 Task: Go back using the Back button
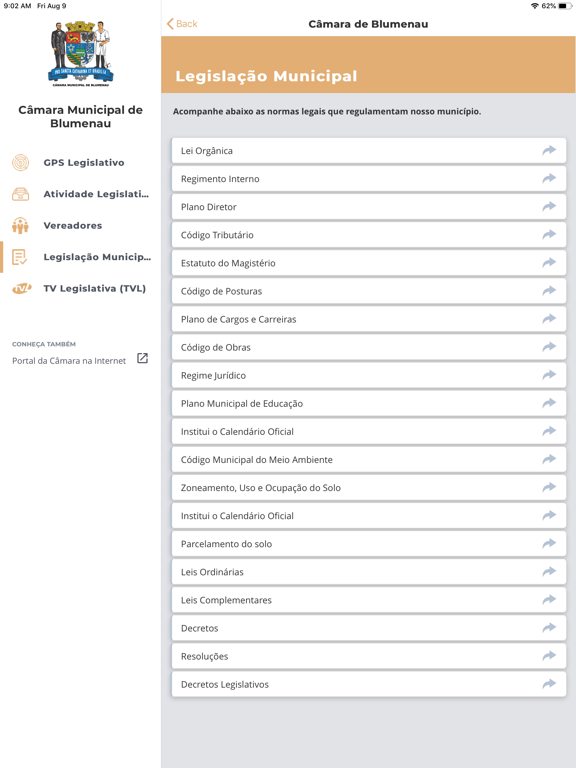coord(182,24)
